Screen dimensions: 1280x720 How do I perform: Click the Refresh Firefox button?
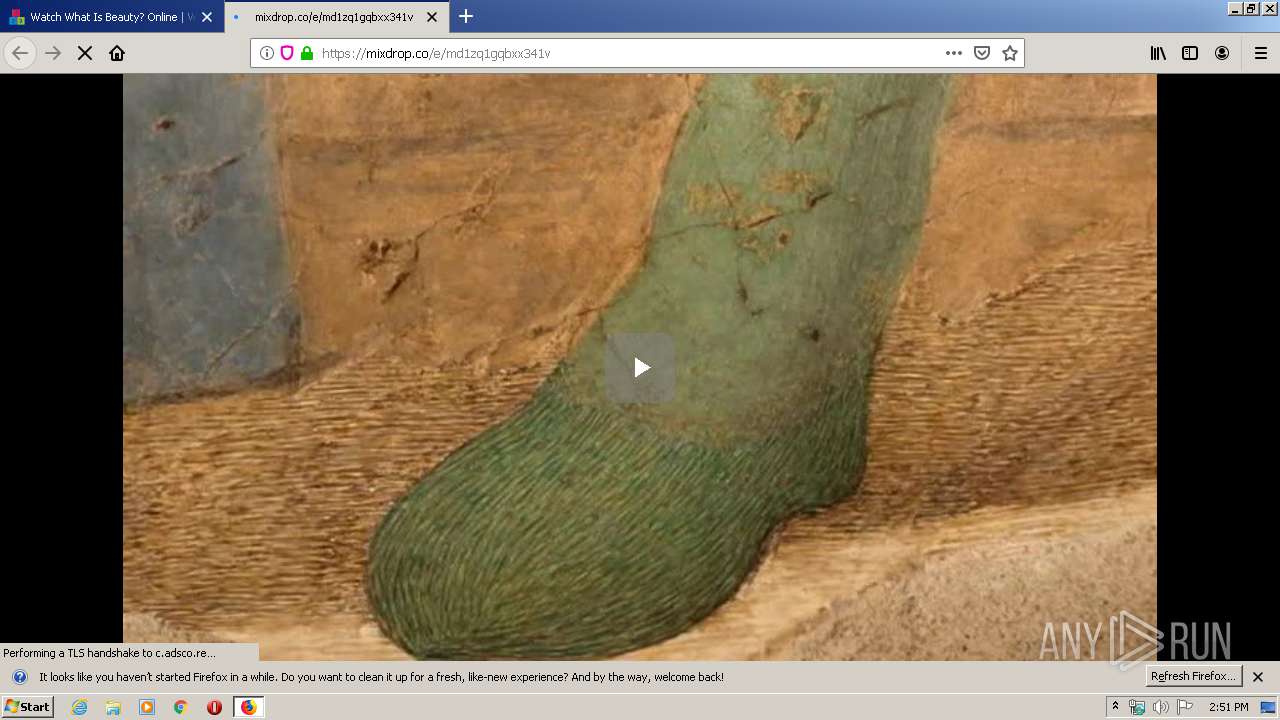coord(1193,676)
